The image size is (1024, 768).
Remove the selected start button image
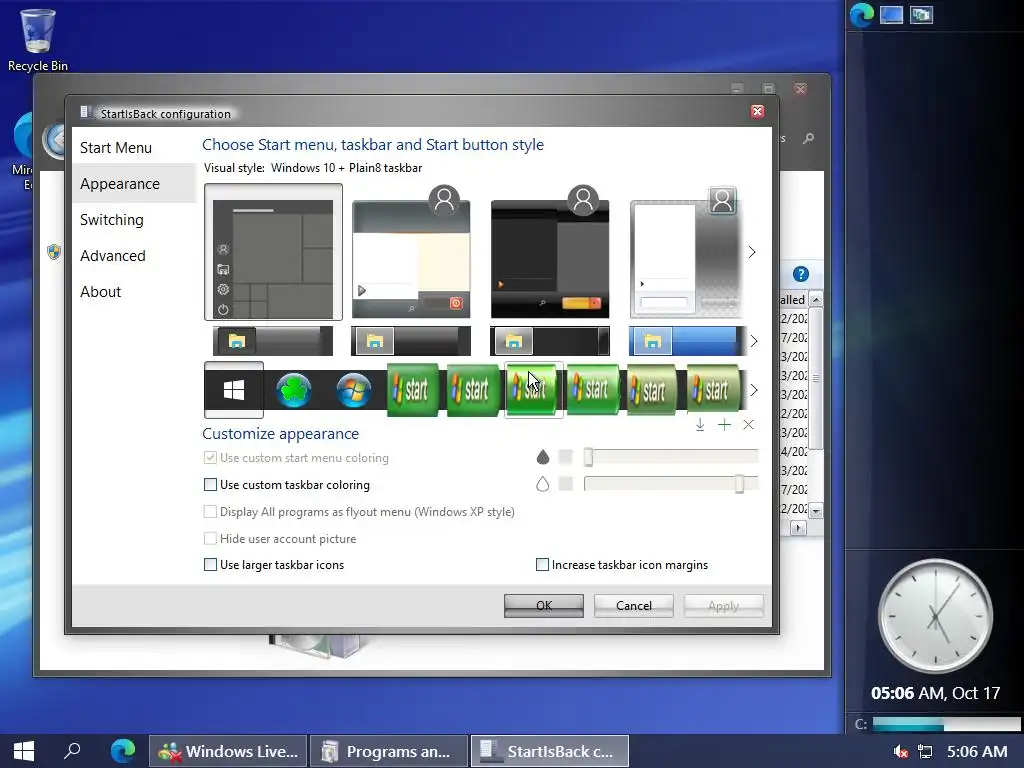[x=748, y=425]
